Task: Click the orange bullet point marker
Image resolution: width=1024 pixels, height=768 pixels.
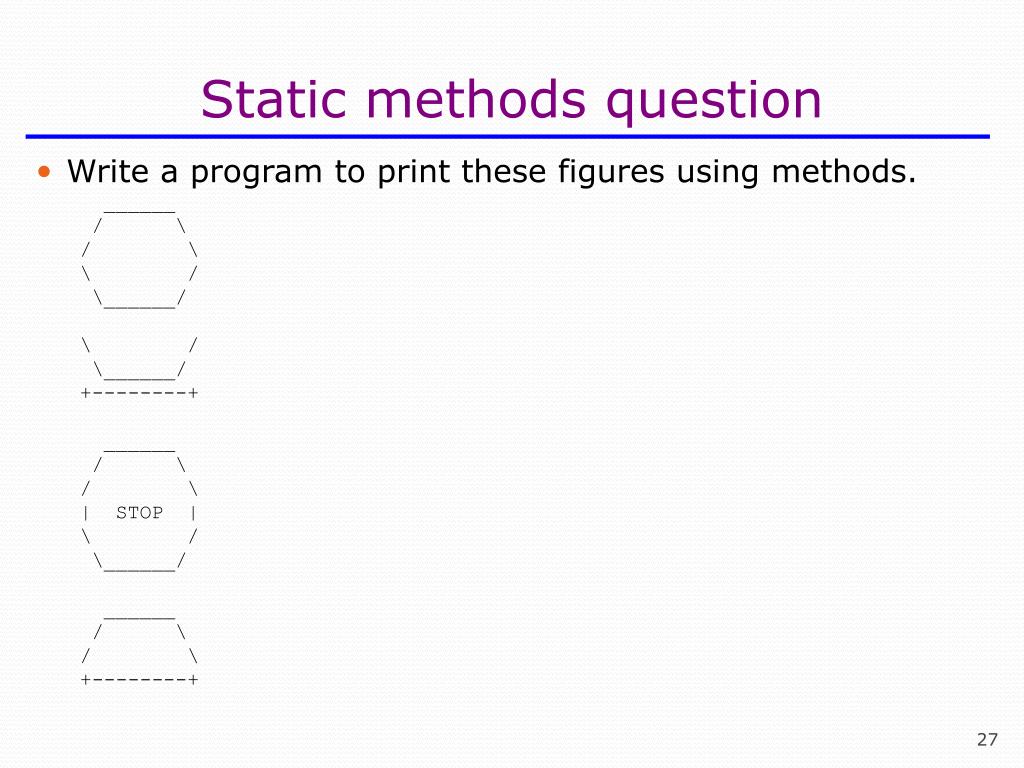Action: click(x=44, y=172)
